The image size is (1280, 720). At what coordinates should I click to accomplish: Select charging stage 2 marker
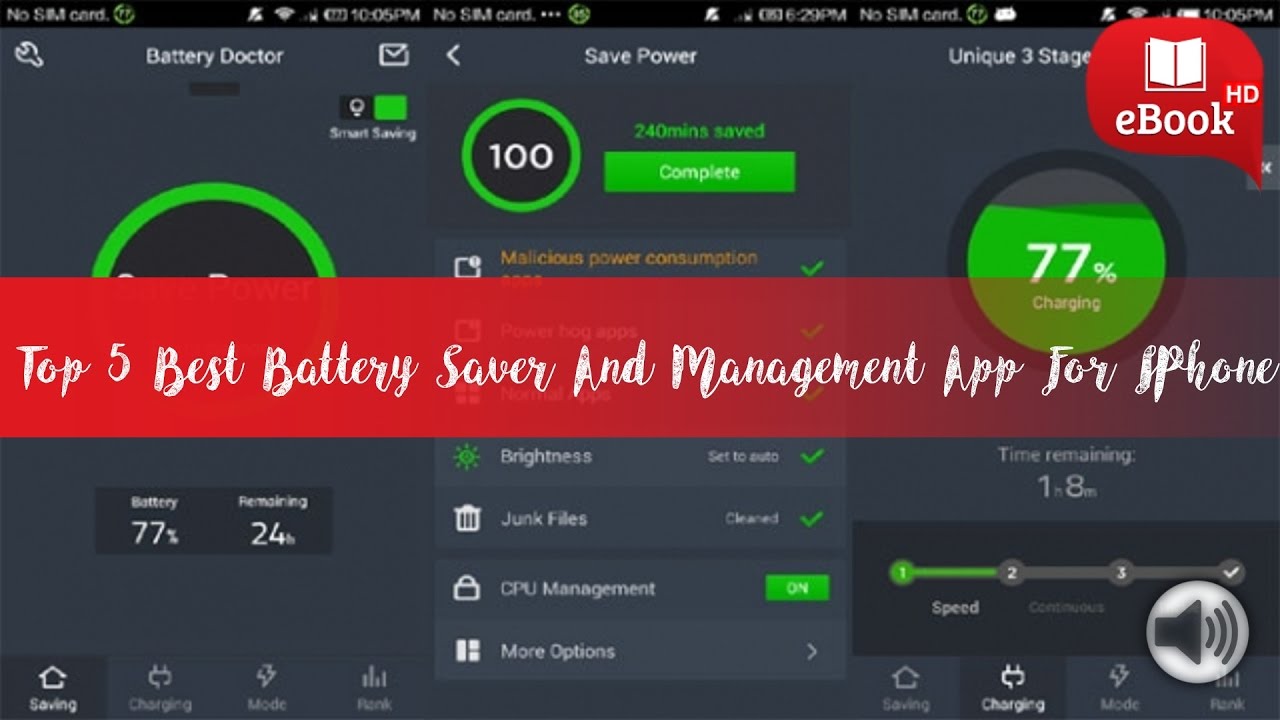(x=1011, y=573)
